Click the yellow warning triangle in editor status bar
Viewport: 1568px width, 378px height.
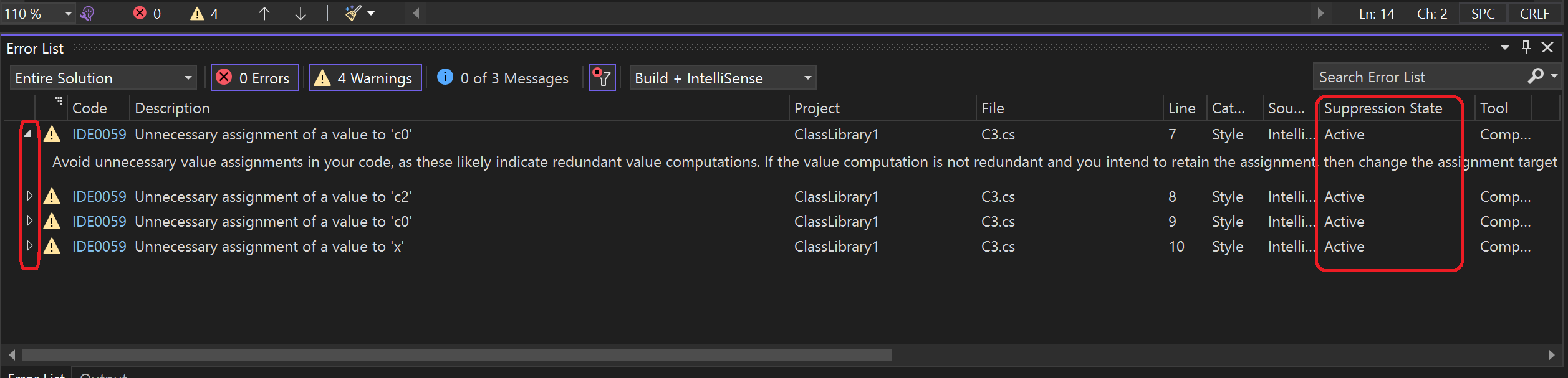[x=198, y=12]
